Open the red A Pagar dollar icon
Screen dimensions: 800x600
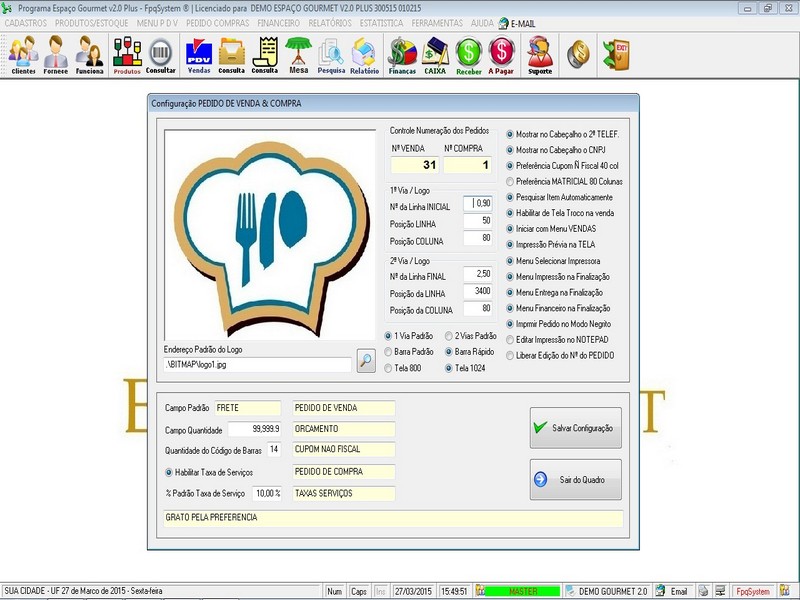501,55
